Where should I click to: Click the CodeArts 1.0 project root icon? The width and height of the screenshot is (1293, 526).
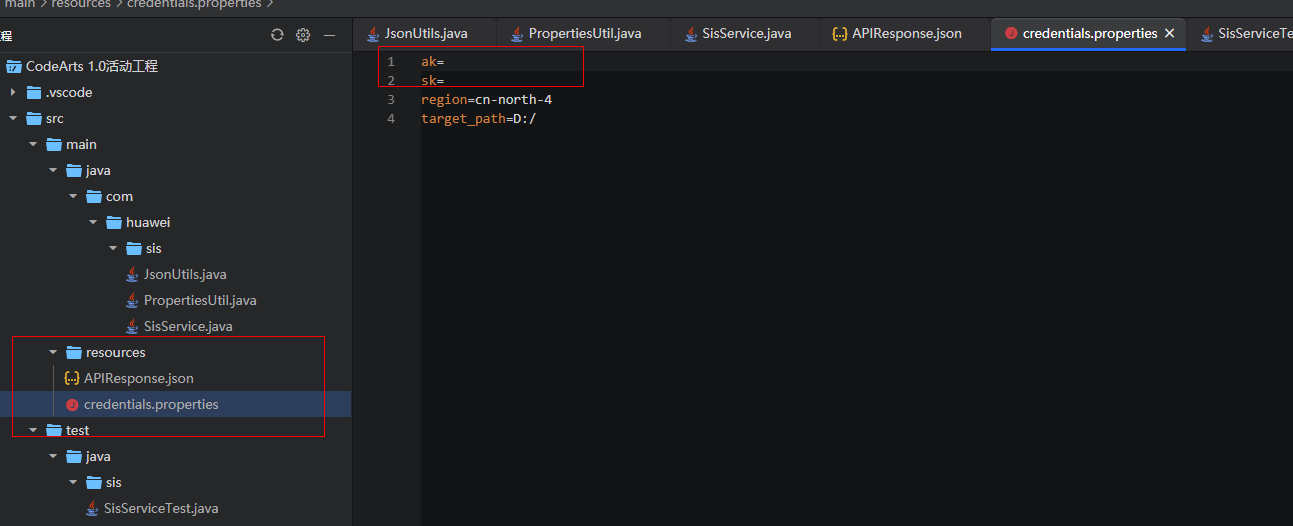click(13, 67)
